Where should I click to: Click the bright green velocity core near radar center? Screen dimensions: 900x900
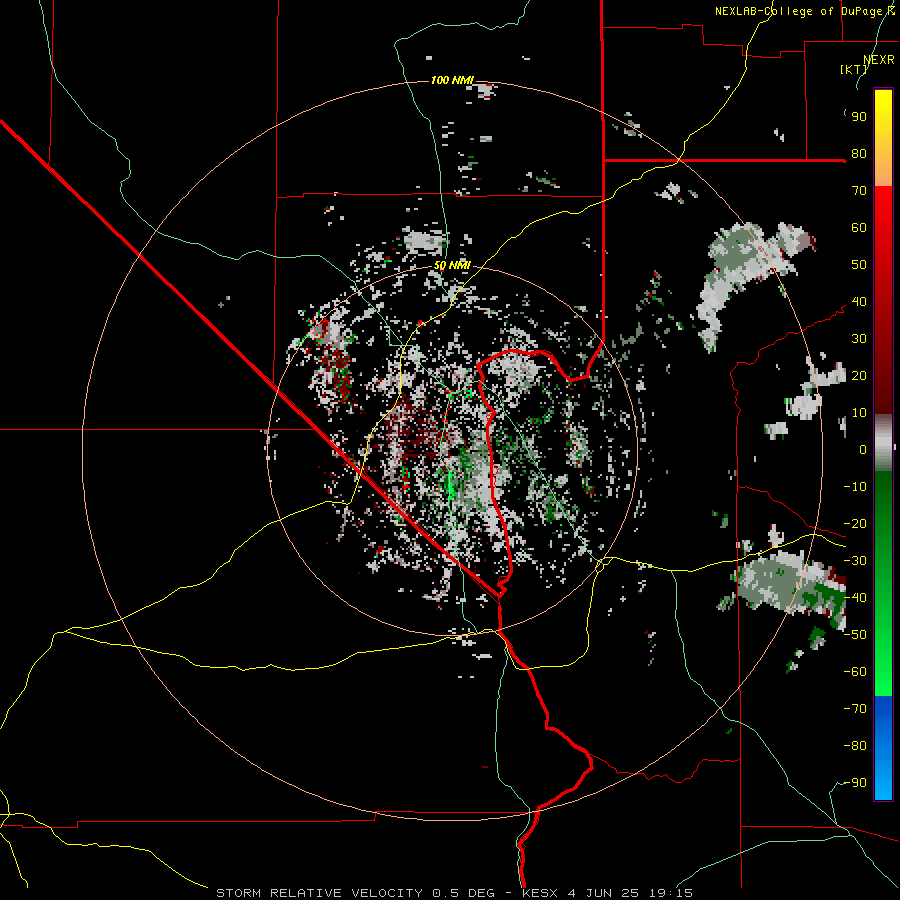[451, 485]
